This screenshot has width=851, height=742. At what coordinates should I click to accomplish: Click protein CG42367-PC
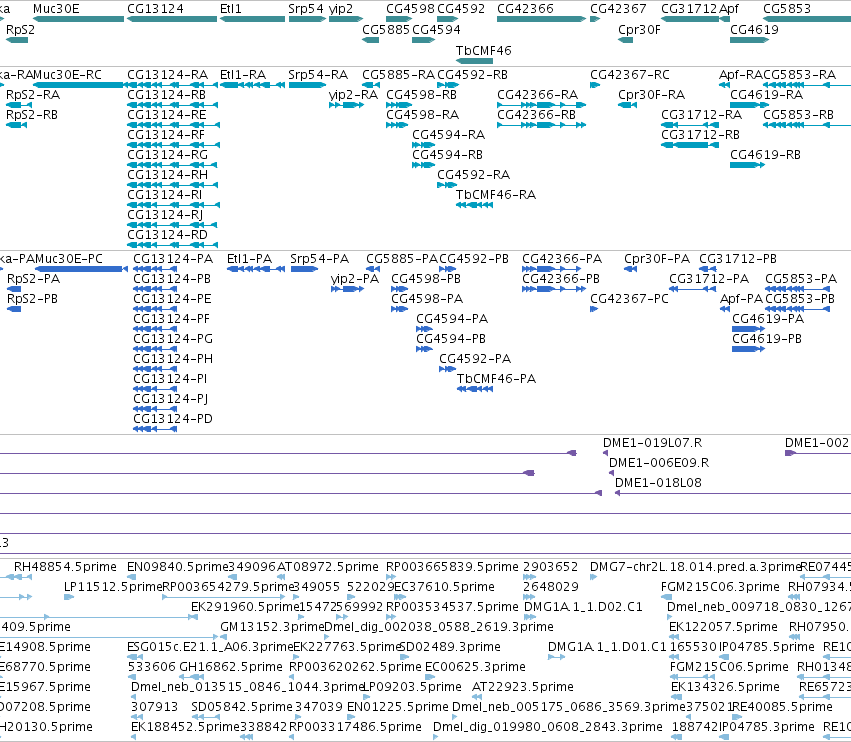(x=629, y=299)
